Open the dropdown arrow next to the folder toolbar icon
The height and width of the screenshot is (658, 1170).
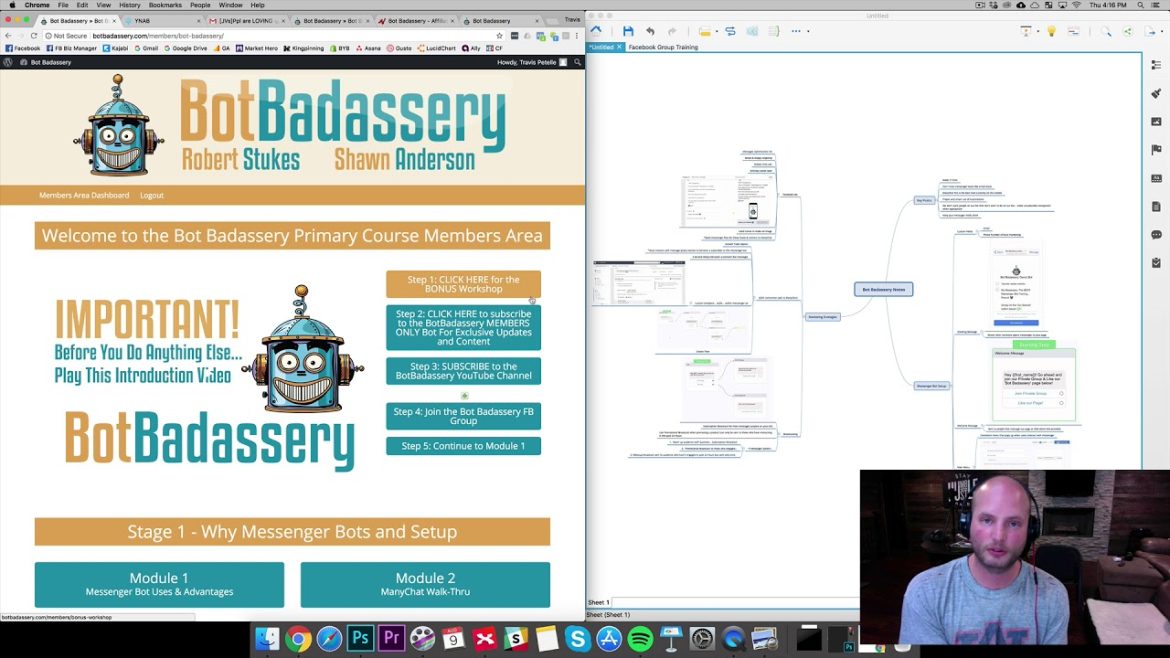(716, 31)
